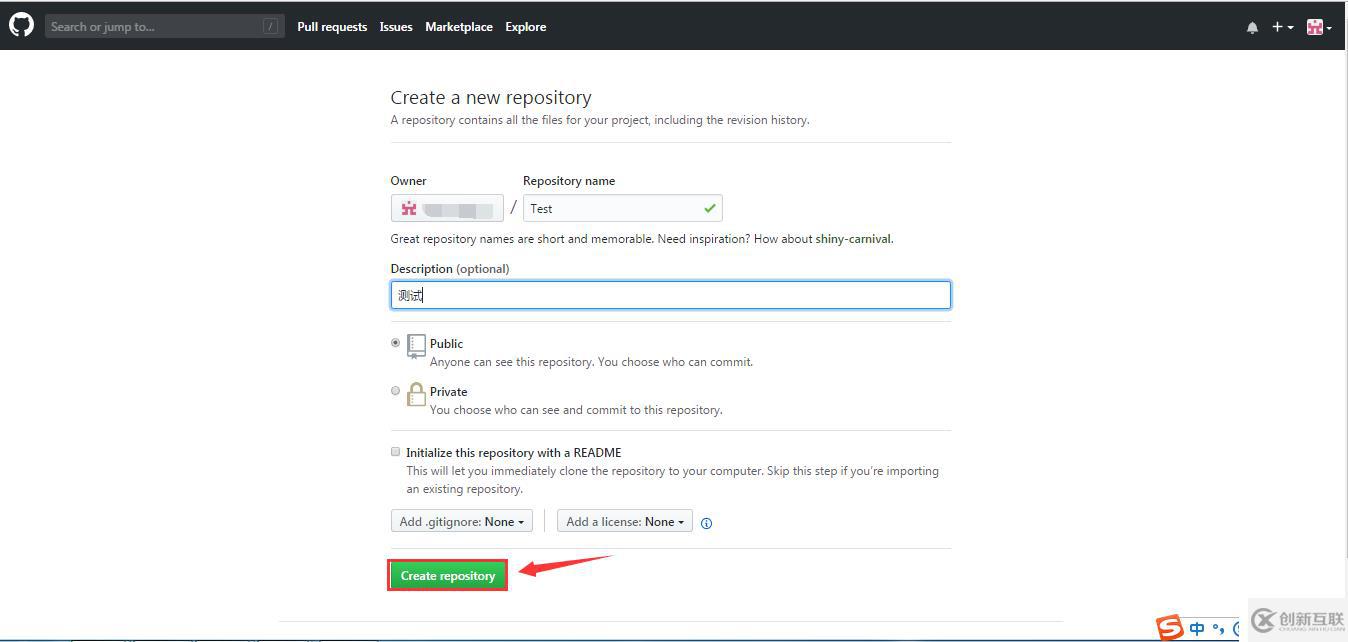Click into the Repository name field
This screenshot has width=1348, height=642.
click(622, 208)
